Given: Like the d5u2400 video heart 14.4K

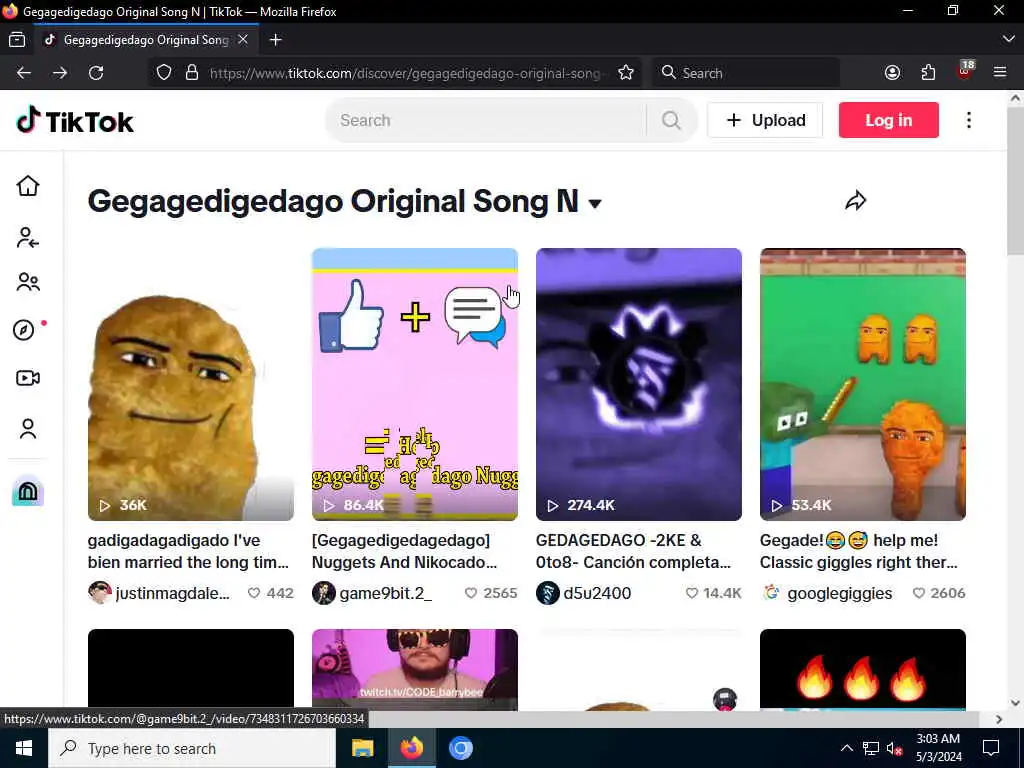Looking at the screenshot, I should [x=692, y=593].
